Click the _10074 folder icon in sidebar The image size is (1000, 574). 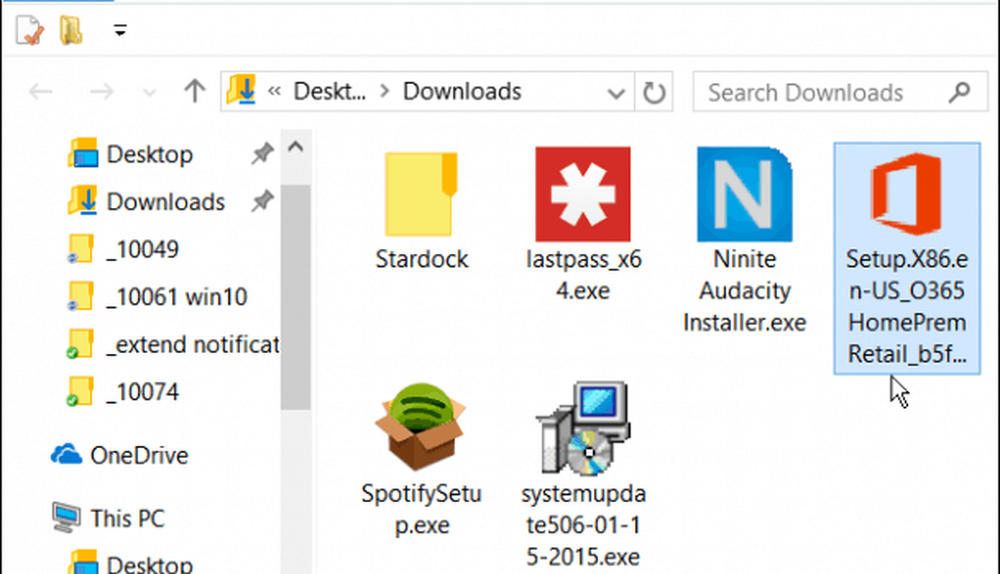coord(80,392)
